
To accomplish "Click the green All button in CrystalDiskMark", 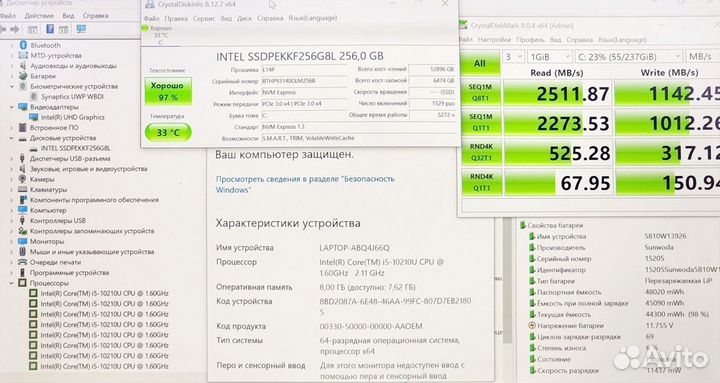I will (480, 63).
